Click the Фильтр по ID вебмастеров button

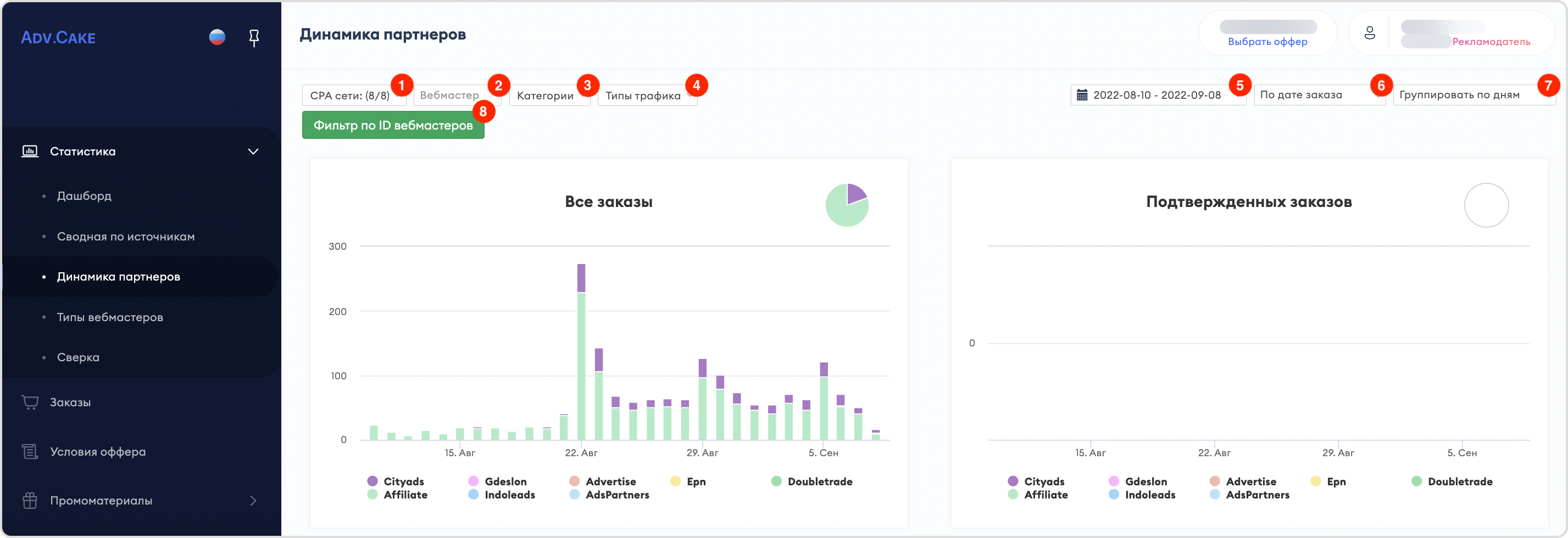393,125
